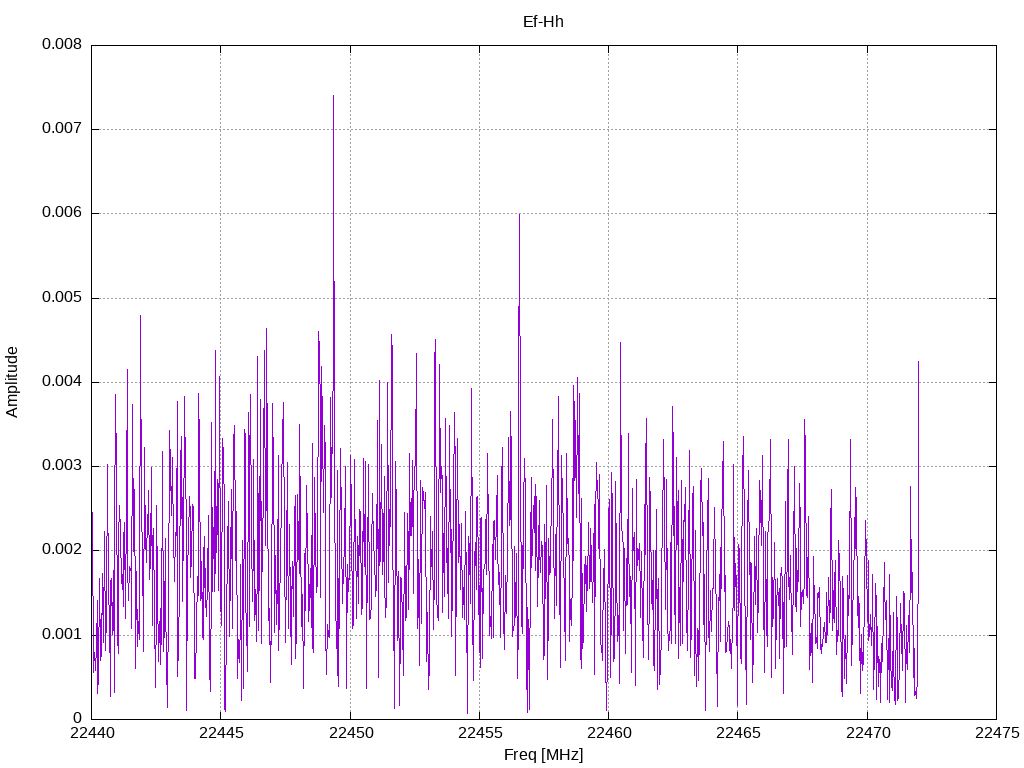Click y-axis tick label 0.001
Image resolution: width=1024 pixels, height=768 pixels.
coord(62,634)
